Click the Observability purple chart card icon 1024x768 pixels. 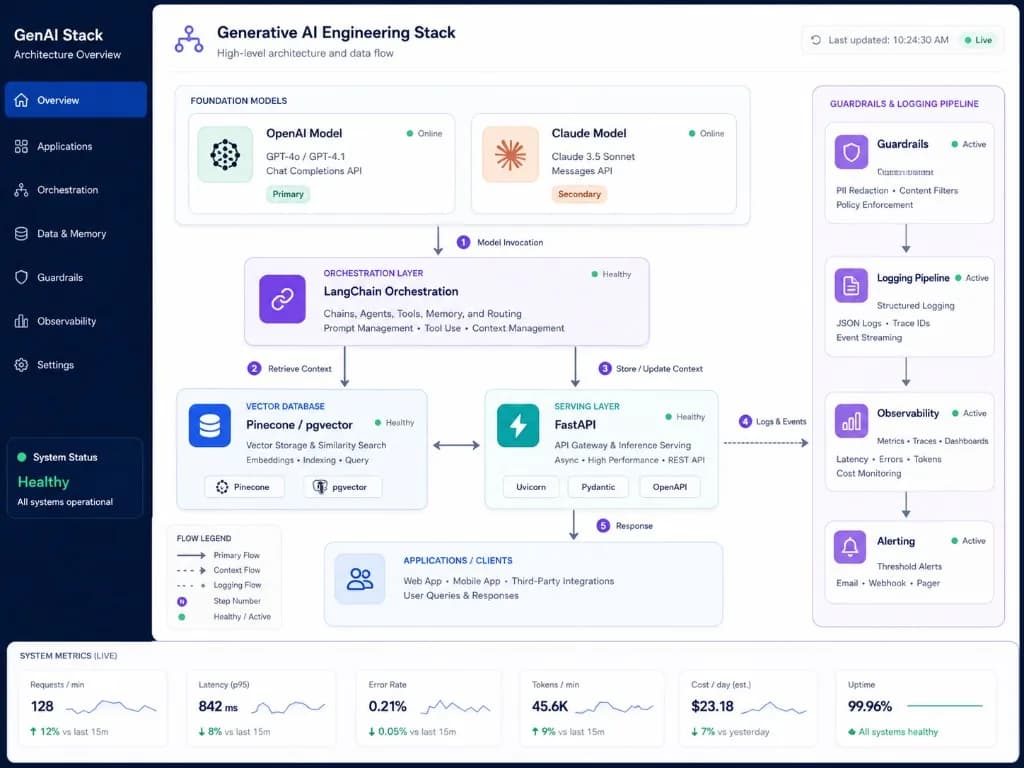click(851, 421)
